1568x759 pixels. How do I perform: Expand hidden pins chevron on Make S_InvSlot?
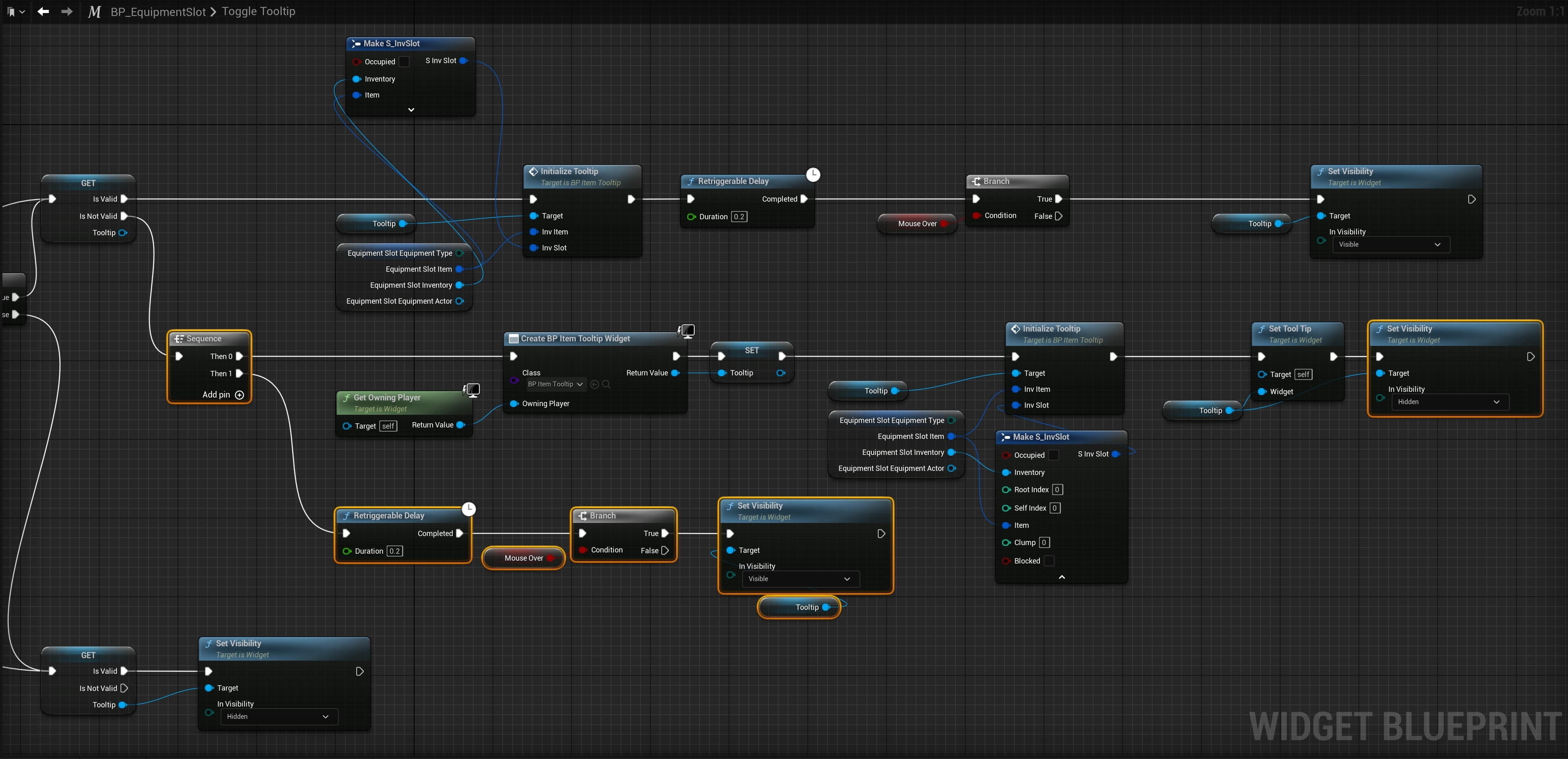[x=411, y=110]
